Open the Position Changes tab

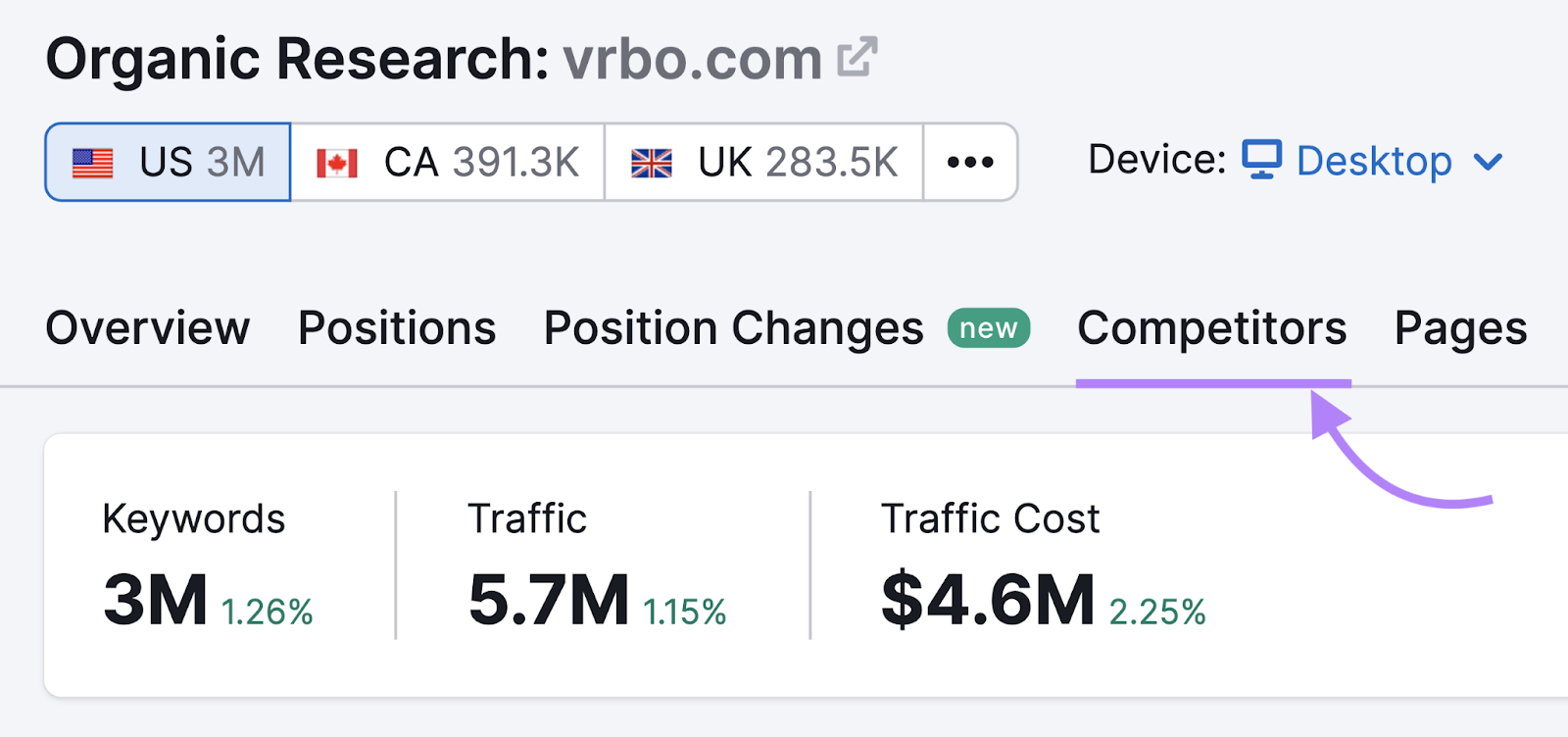point(734,328)
